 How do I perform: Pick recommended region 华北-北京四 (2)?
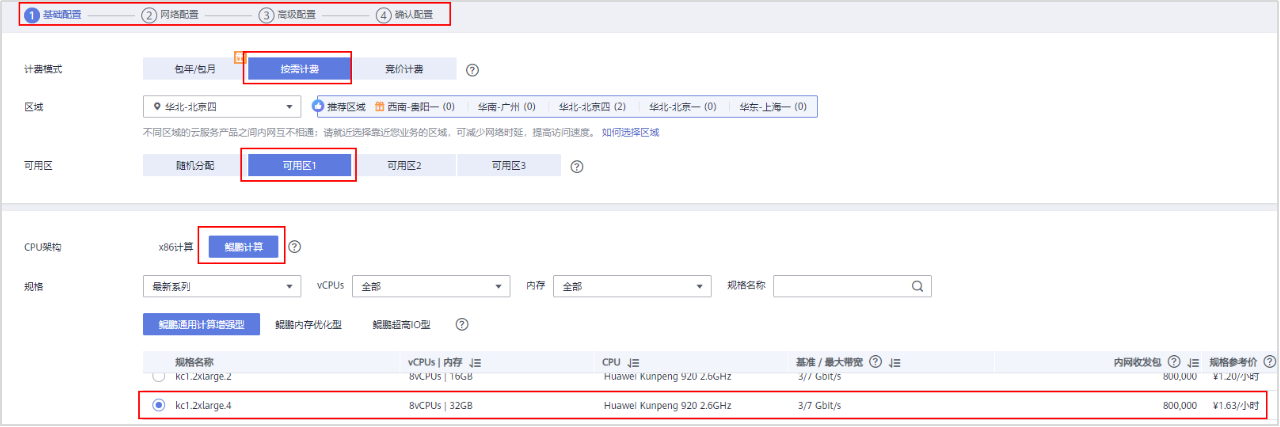coord(592,106)
